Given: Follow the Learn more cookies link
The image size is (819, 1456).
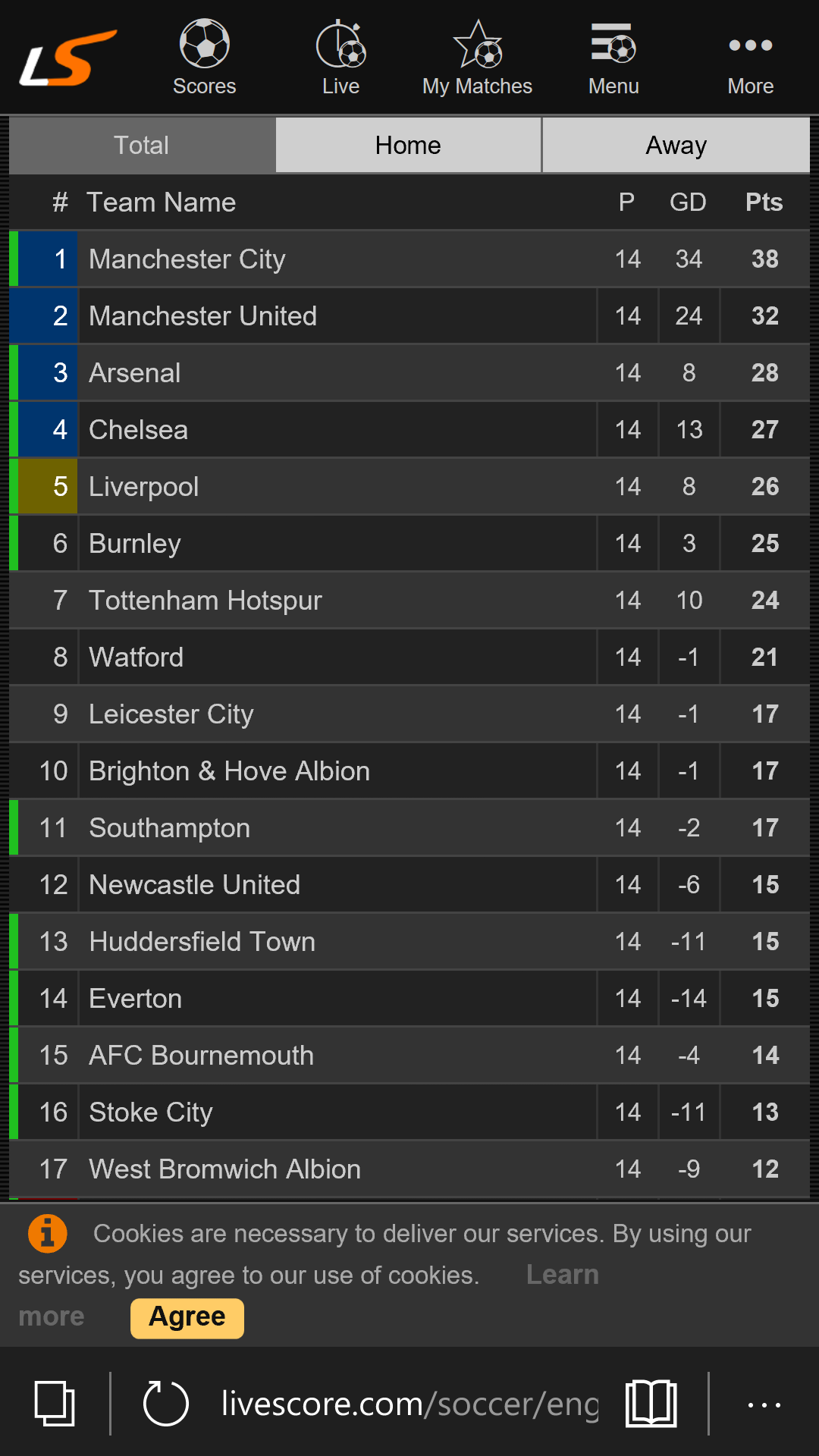Looking at the screenshot, I should tap(562, 1275).
